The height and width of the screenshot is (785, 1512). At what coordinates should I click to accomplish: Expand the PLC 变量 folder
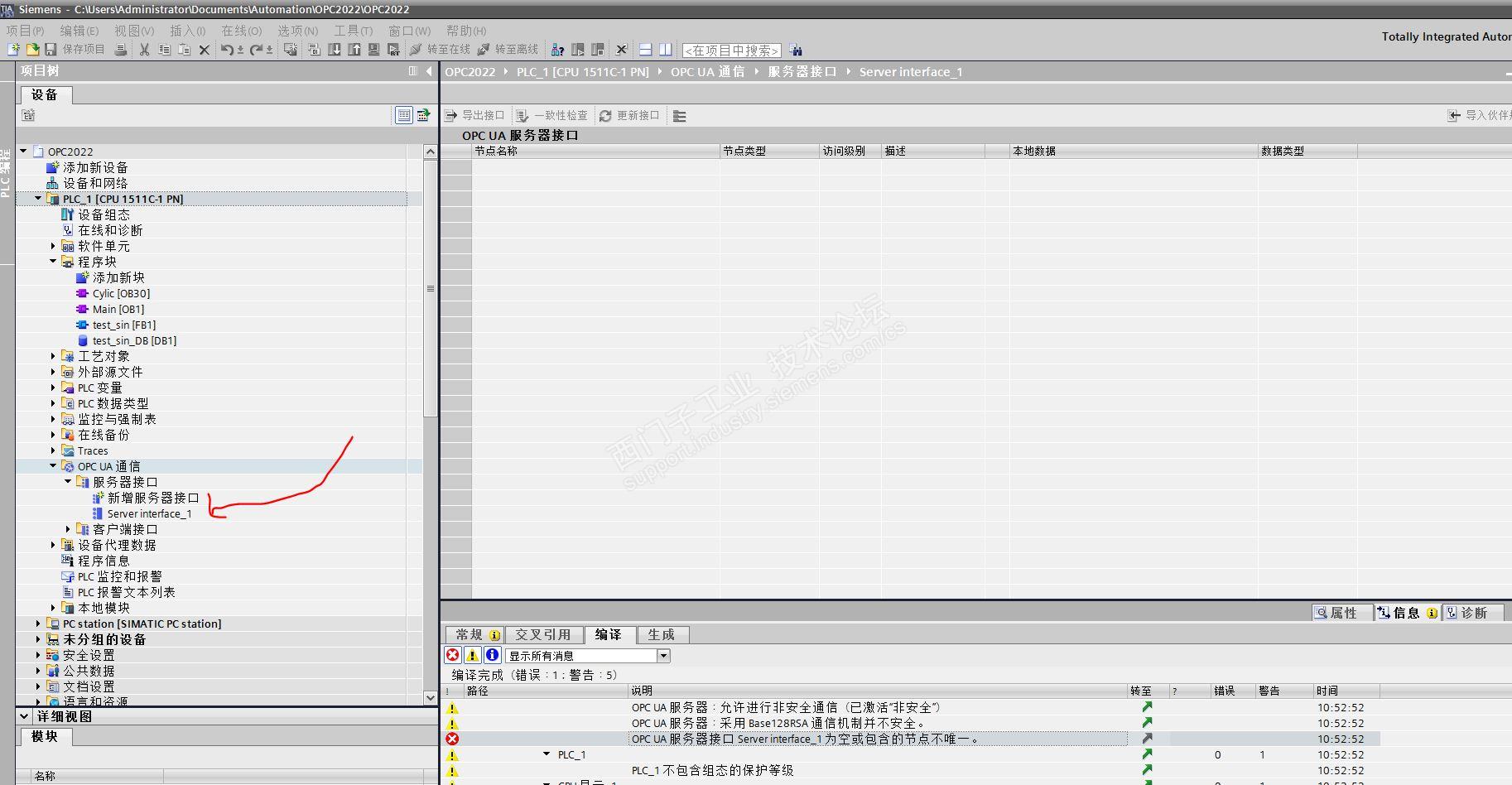53,388
